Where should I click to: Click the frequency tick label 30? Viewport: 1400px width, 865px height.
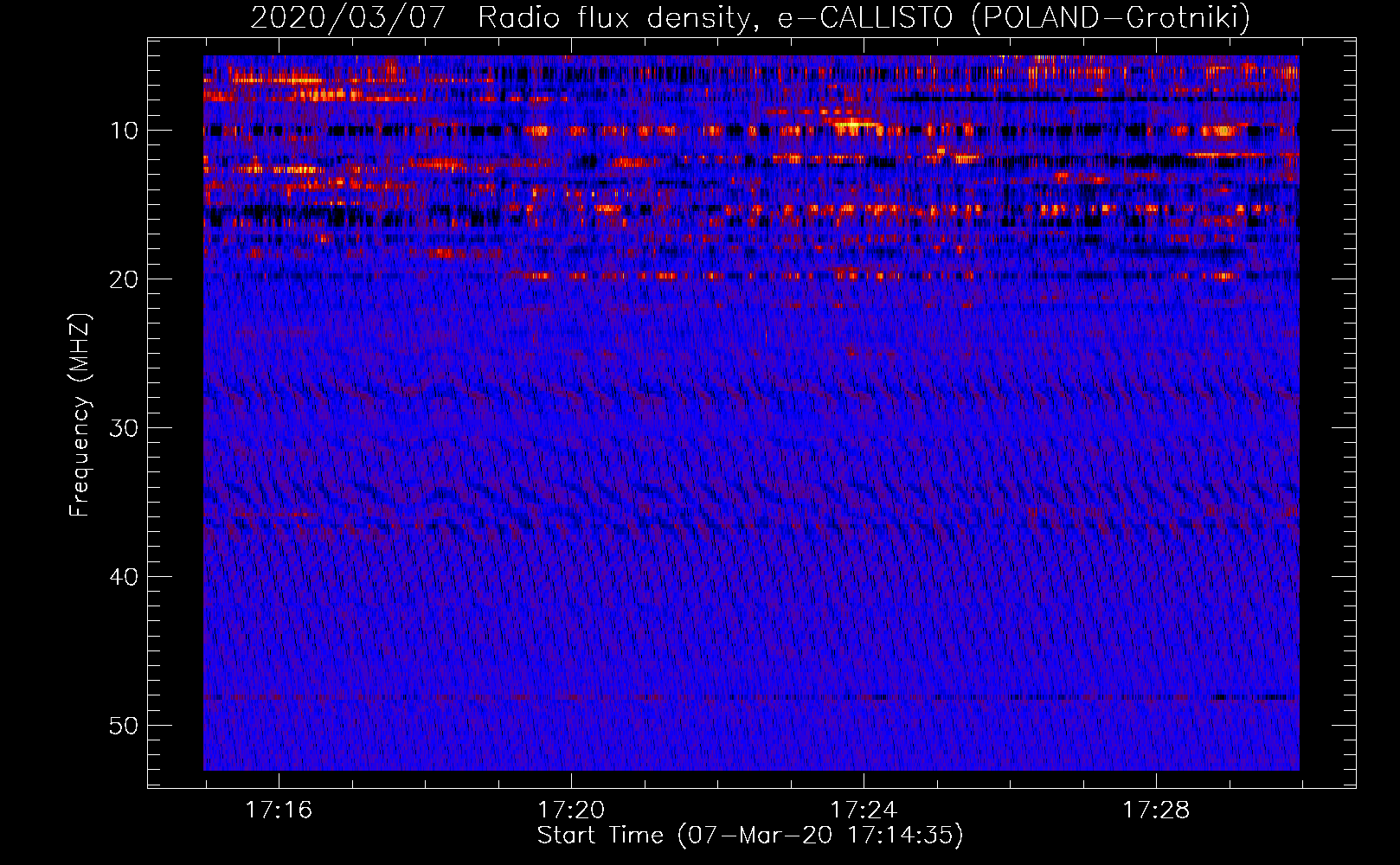(125, 428)
